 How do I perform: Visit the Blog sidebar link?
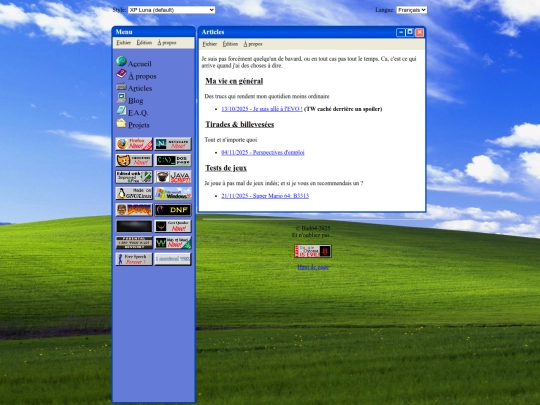pos(135,101)
